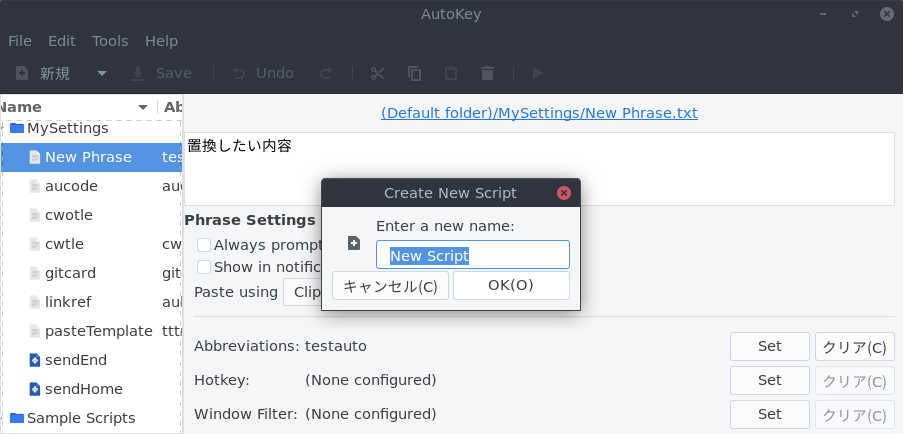Open the New item dropdown arrow
The width and height of the screenshot is (903, 434).
(x=101, y=73)
